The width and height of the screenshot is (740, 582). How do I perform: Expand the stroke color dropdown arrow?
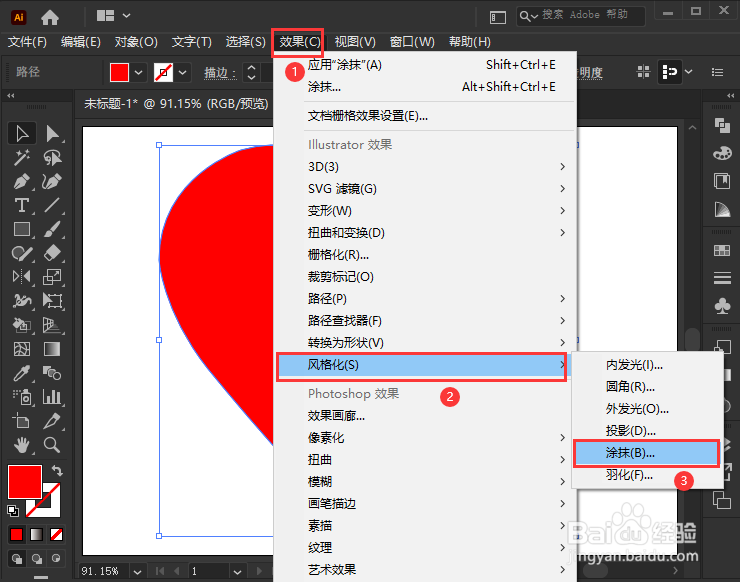click(183, 73)
